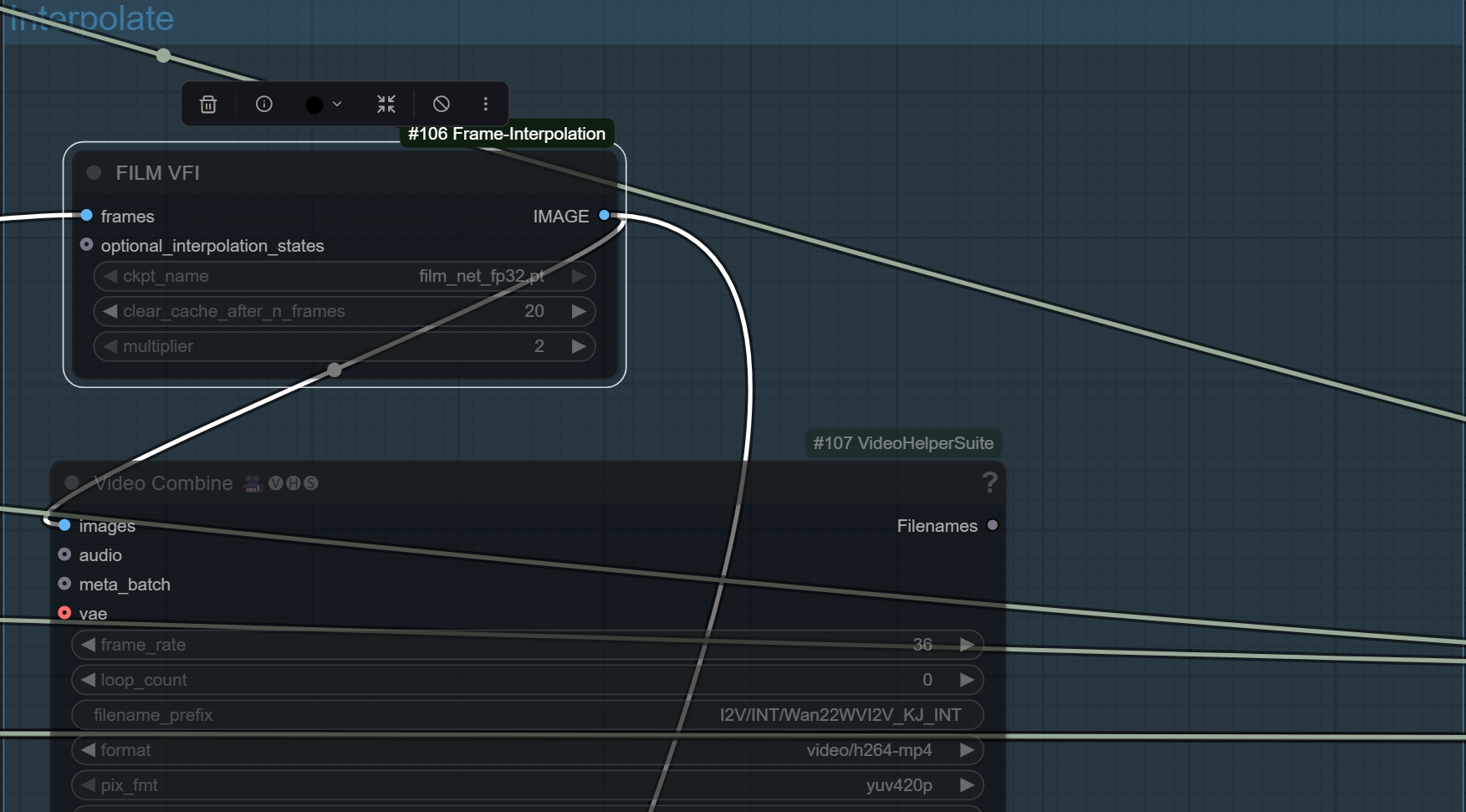
Task: Delete the selected node with trash icon
Action: [208, 104]
